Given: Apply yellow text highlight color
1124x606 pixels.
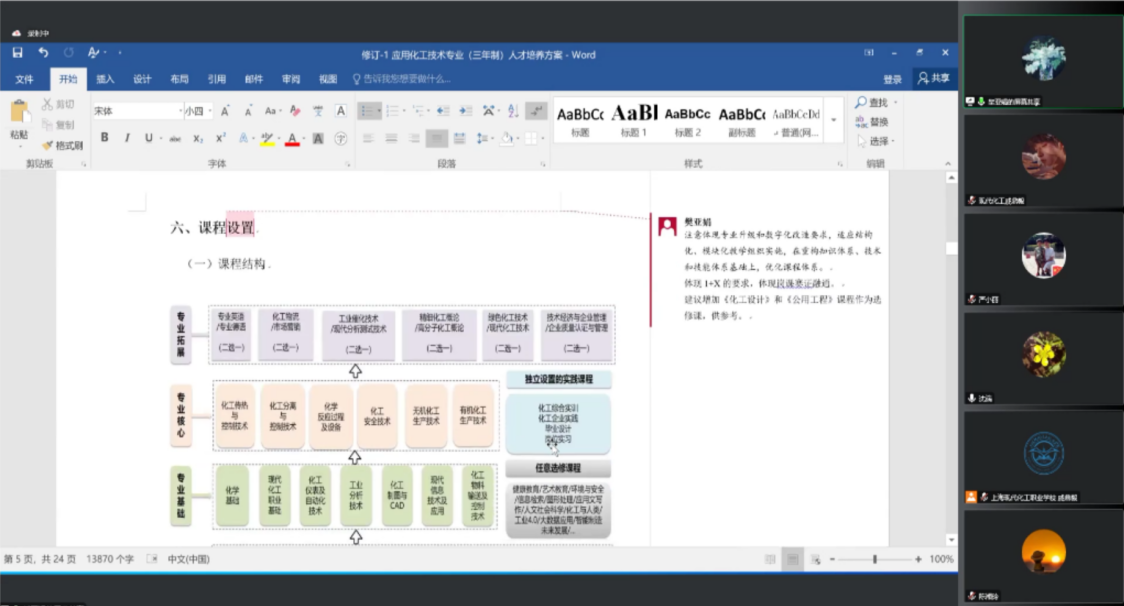Looking at the screenshot, I should 267,138.
